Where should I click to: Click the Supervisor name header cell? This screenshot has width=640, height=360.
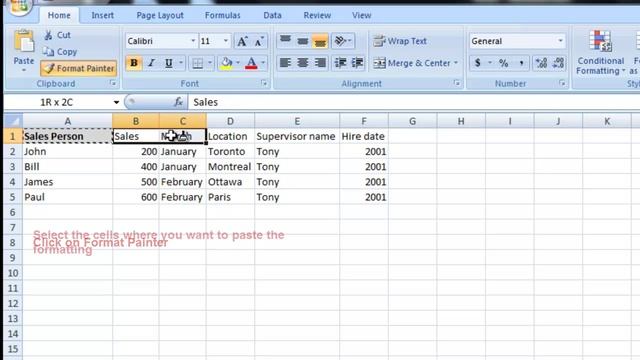pos(297,136)
